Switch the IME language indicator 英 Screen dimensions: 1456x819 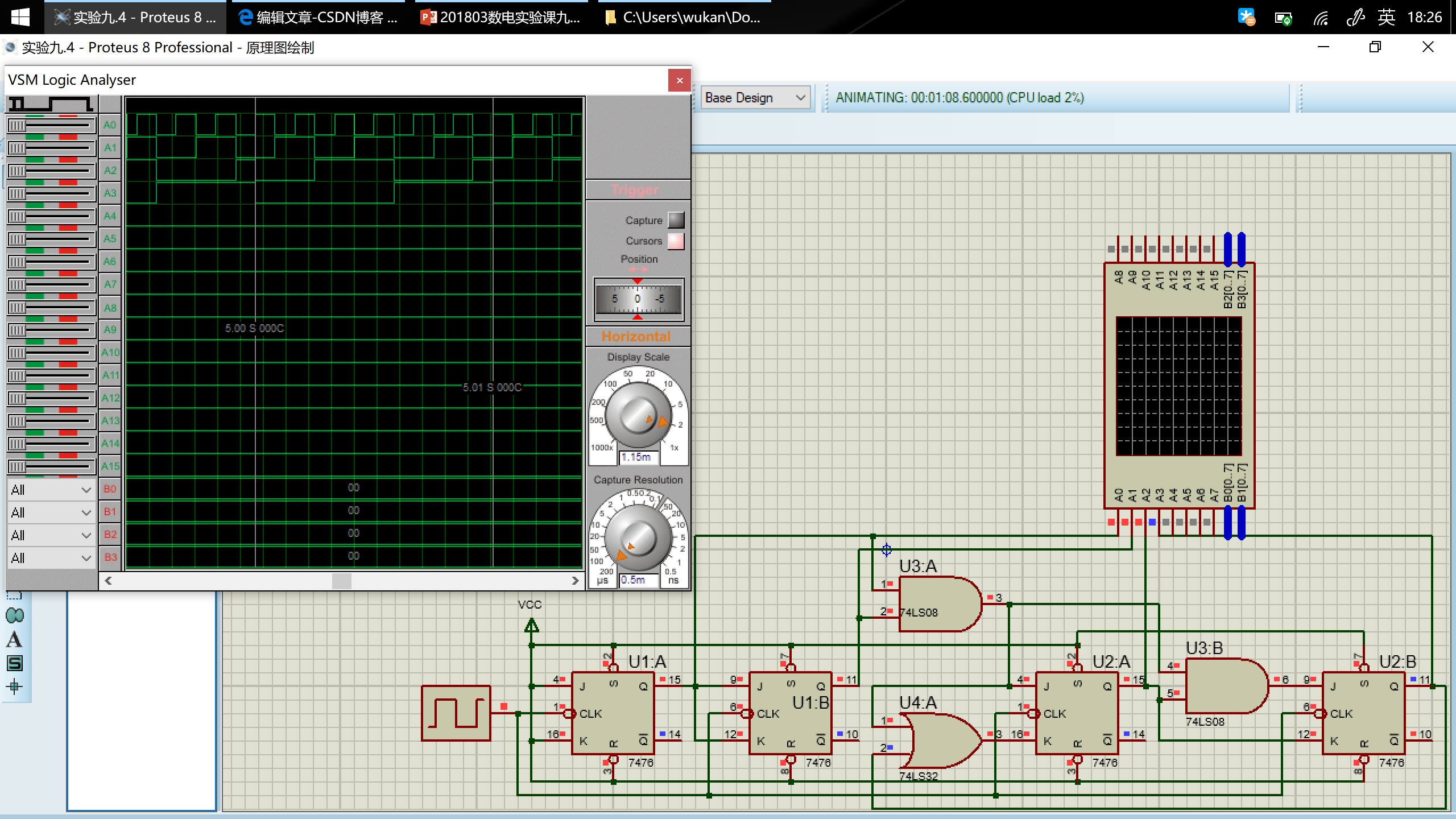[1386, 18]
